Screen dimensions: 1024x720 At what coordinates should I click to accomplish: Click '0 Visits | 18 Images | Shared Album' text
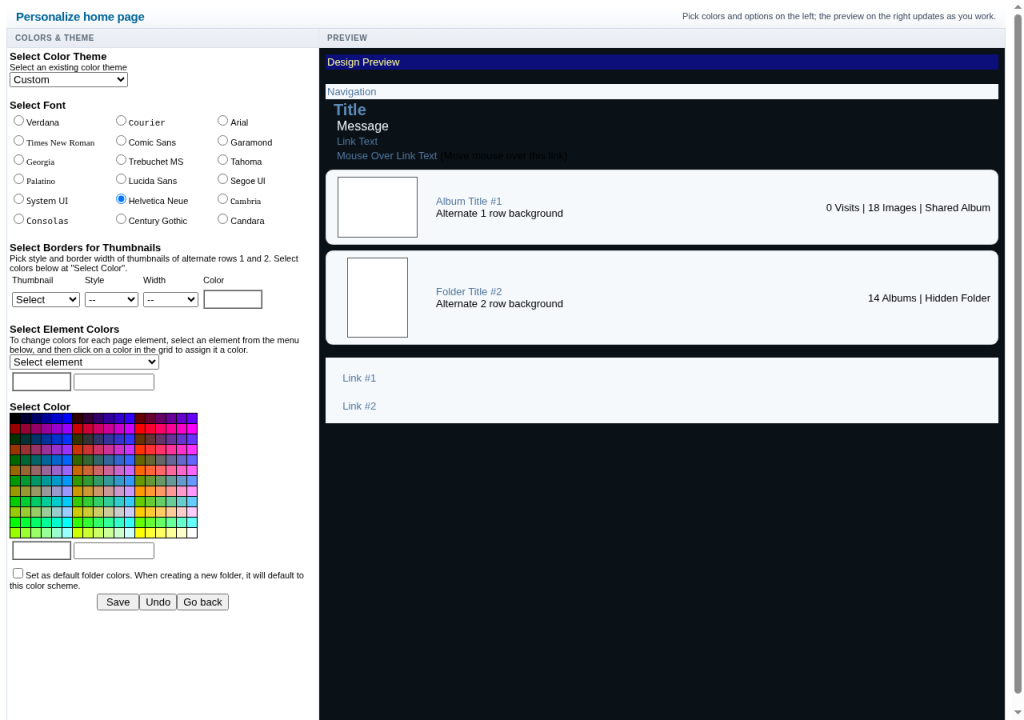(x=908, y=208)
